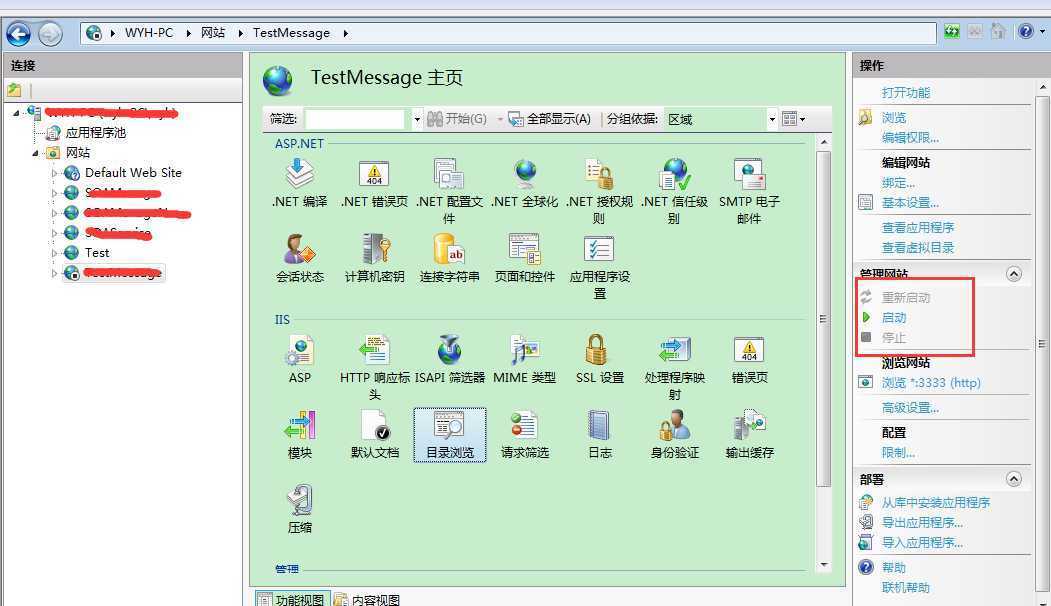The width and height of the screenshot is (1051, 606).
Task: Expand the Test site tree node
Action: [x=54, y=253]
